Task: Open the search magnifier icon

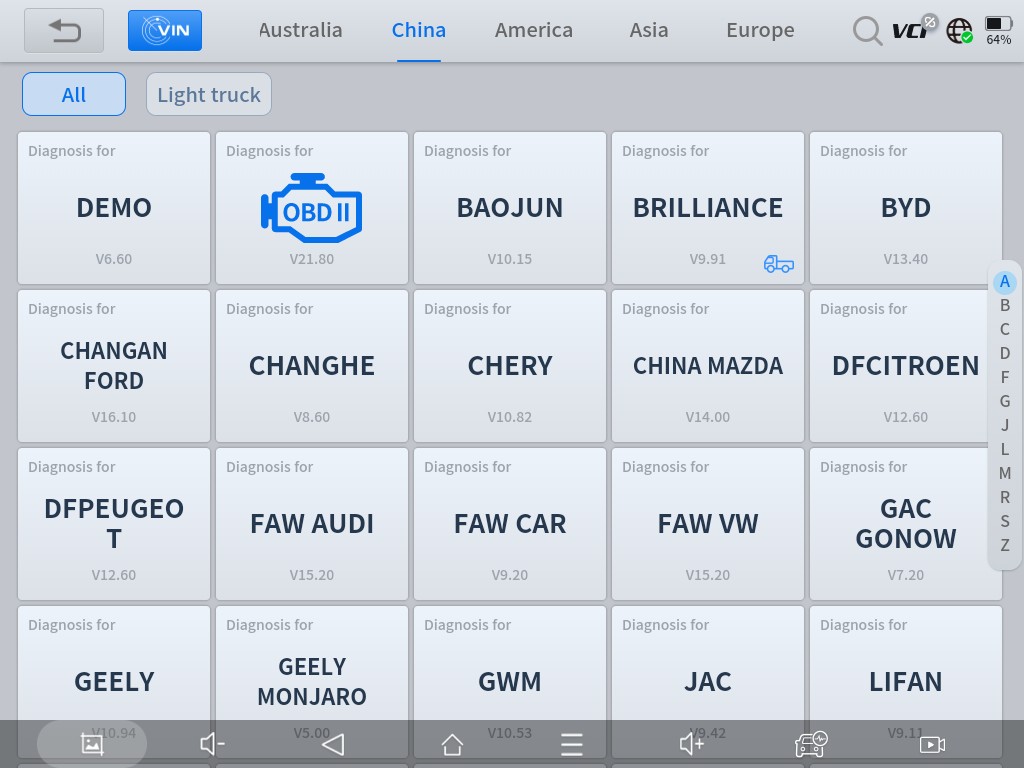Action: [866, 31]
